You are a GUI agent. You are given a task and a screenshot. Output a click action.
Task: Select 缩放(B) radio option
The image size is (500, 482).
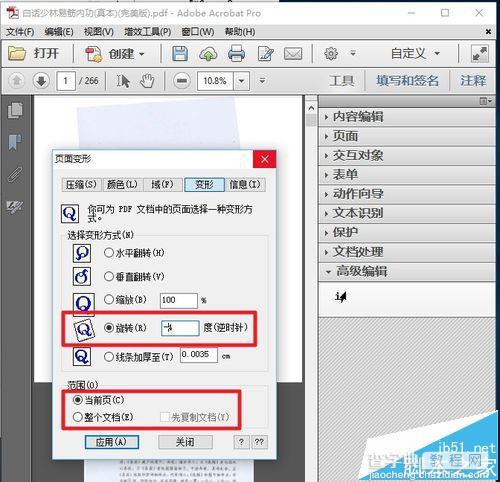[109, 299]
